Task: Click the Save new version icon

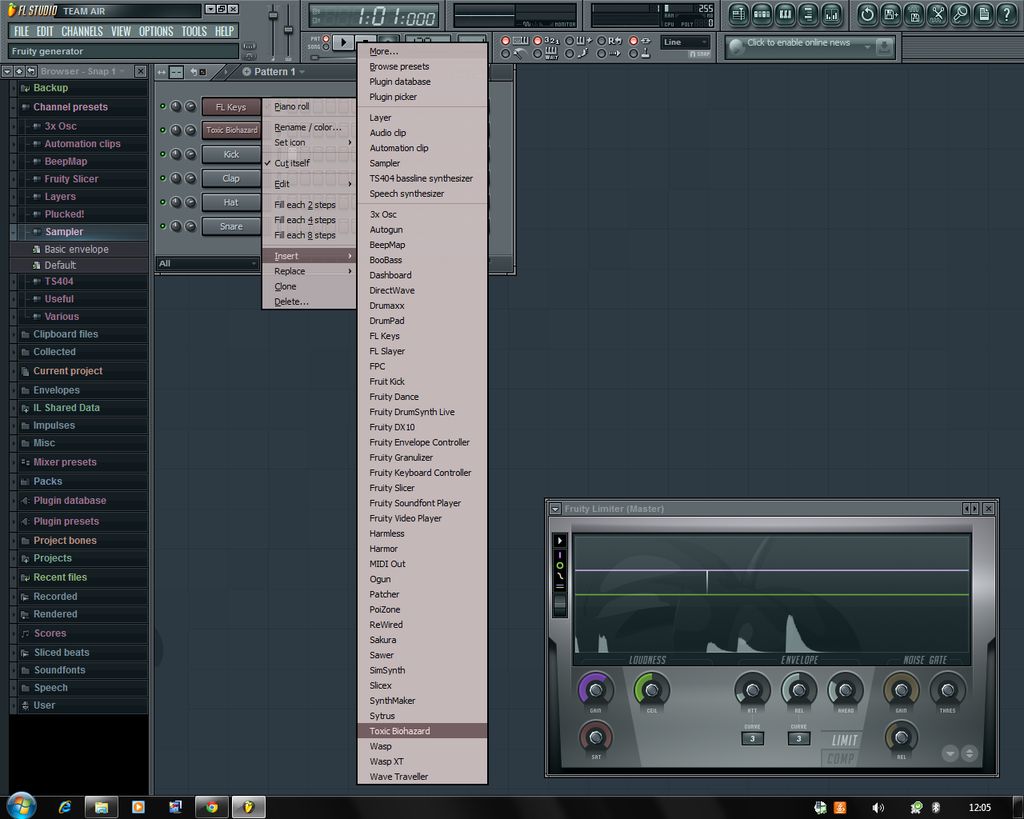Action: pos(890,15)
